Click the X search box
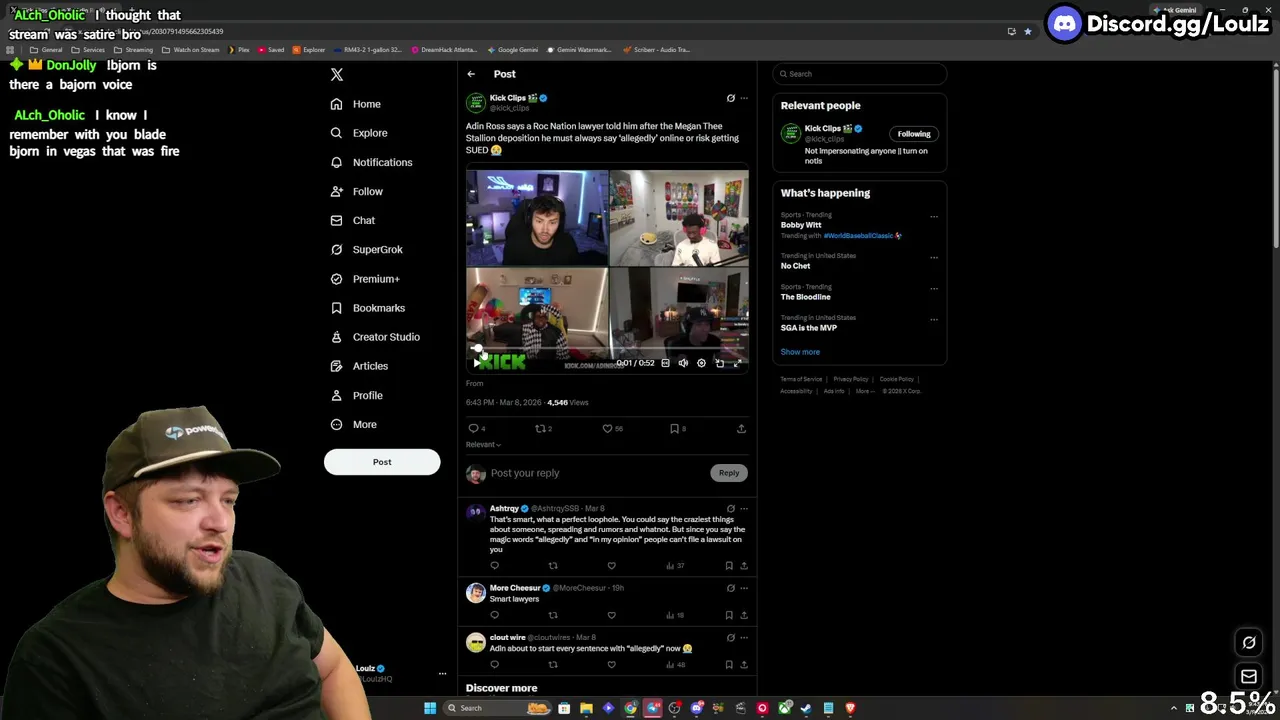Viewport: 1280px width, 720px height. coord(859,74)
